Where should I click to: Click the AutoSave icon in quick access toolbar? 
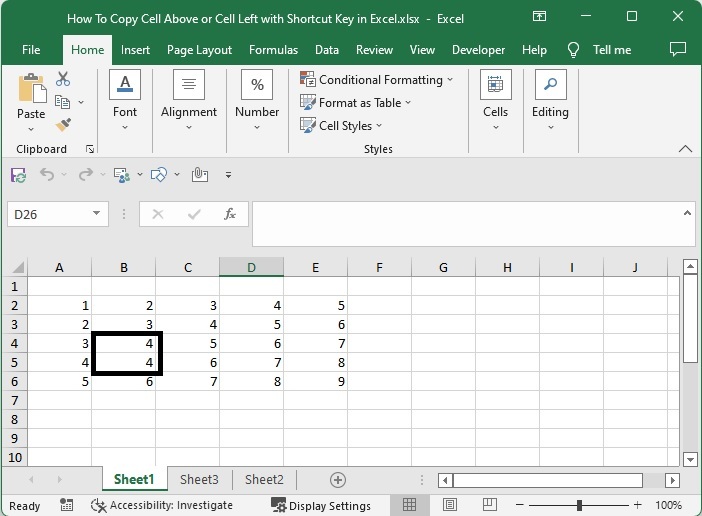click(x=18, y=175)
